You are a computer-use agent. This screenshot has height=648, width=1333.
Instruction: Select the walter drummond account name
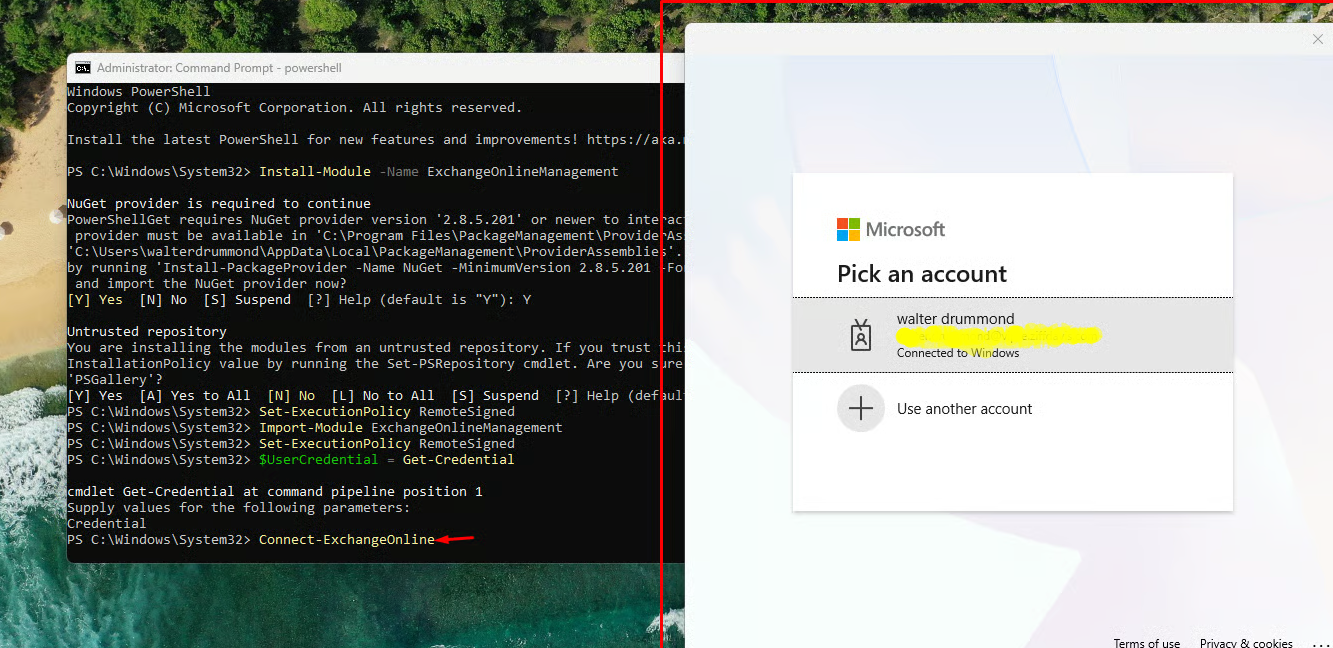(x=955, y=319)
